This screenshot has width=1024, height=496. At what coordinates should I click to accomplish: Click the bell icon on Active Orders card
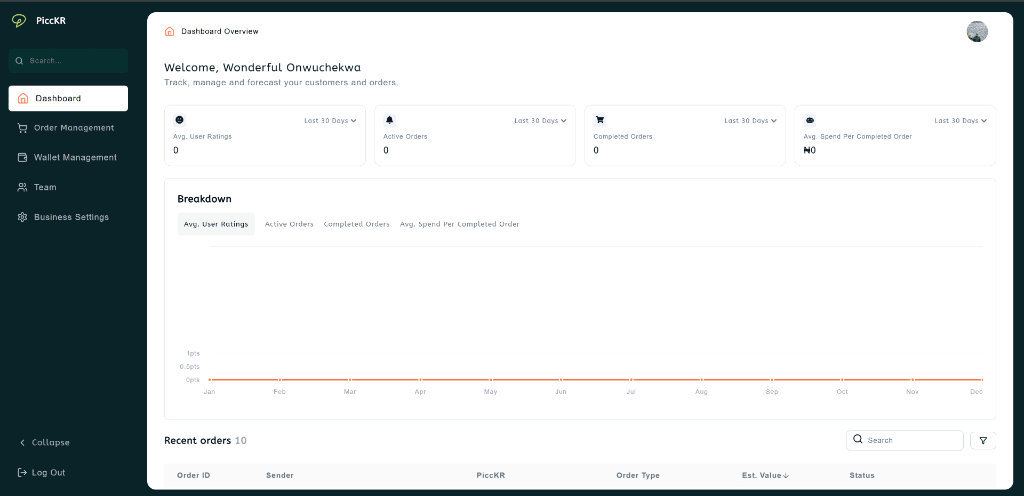pos(390,120)
